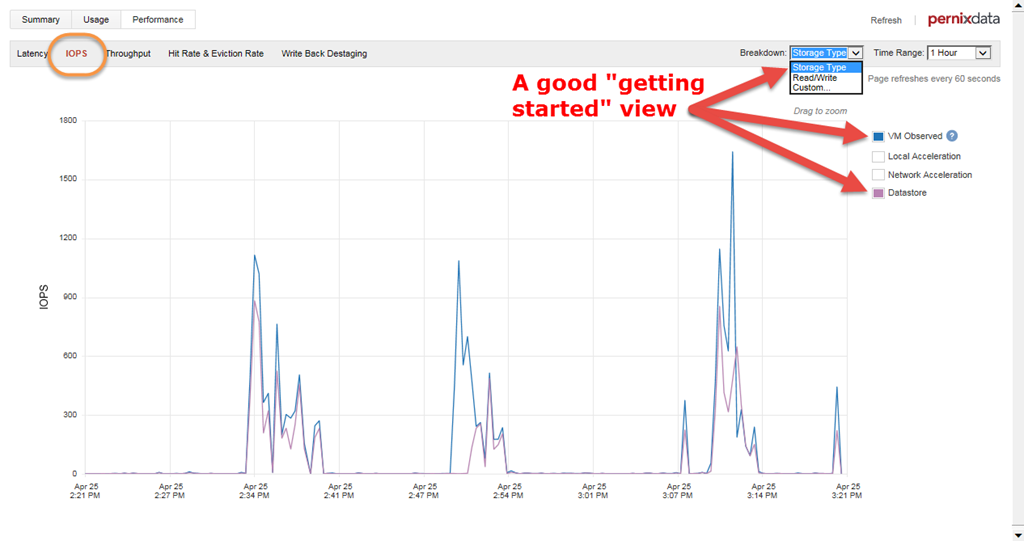View Hit Rate & Eviction Rate
The height and width of the screenshot is (541, 1024).
216,54
